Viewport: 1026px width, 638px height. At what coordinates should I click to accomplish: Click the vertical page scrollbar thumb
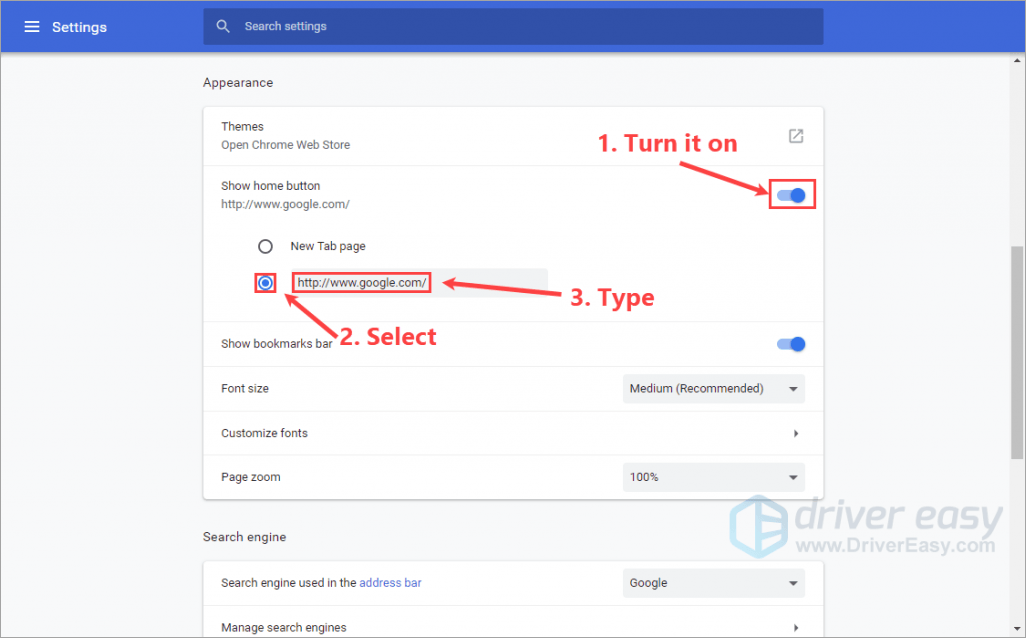pos(1018,350)
